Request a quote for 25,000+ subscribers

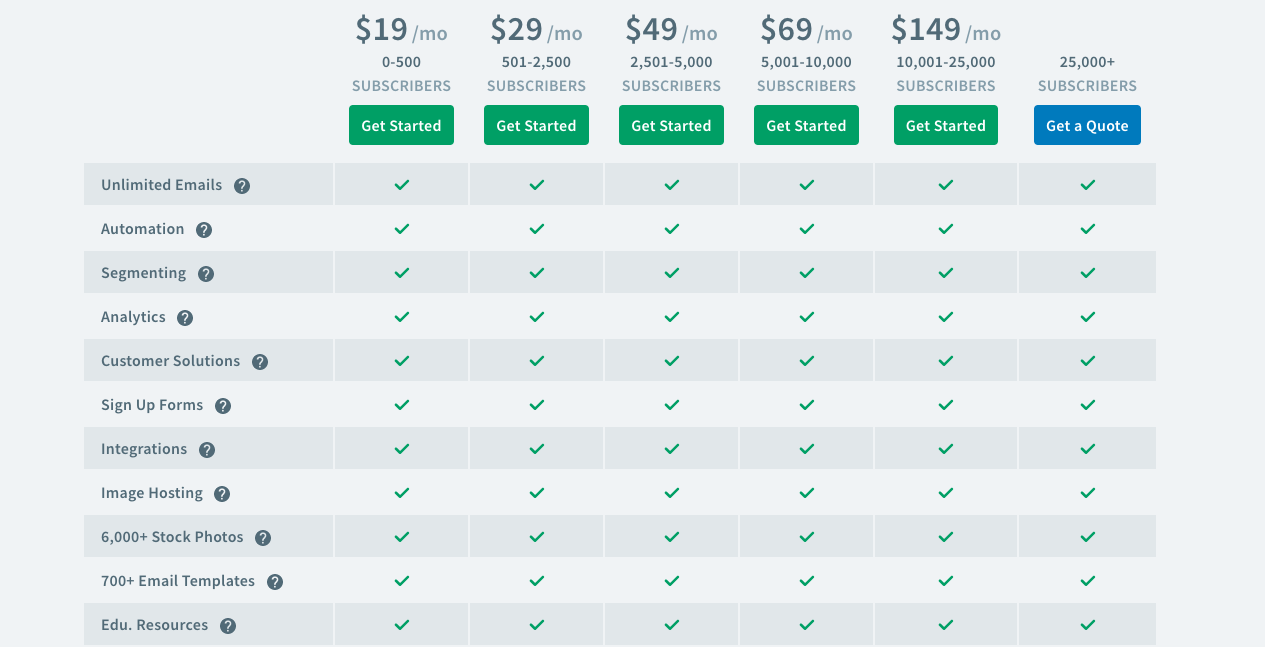pyautogui.click(x=1087, y=126)
